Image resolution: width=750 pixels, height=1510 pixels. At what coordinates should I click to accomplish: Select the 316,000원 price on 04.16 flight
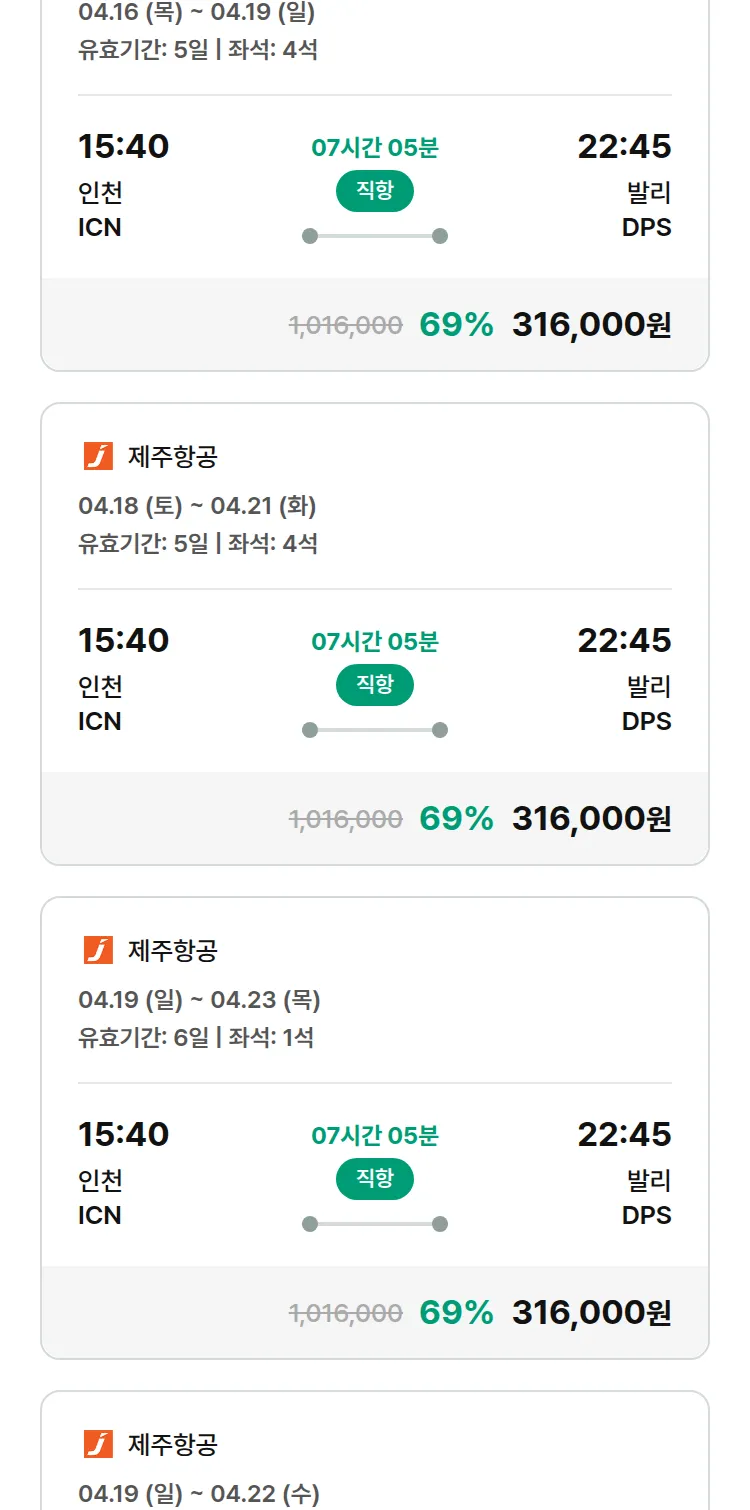pyautogui.click(x=591, y=325)
